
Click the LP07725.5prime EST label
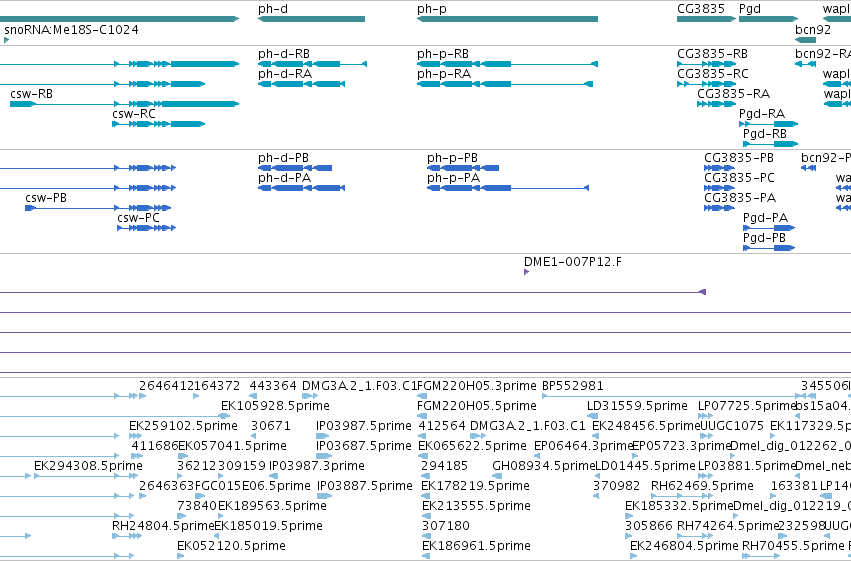[747, 406]
